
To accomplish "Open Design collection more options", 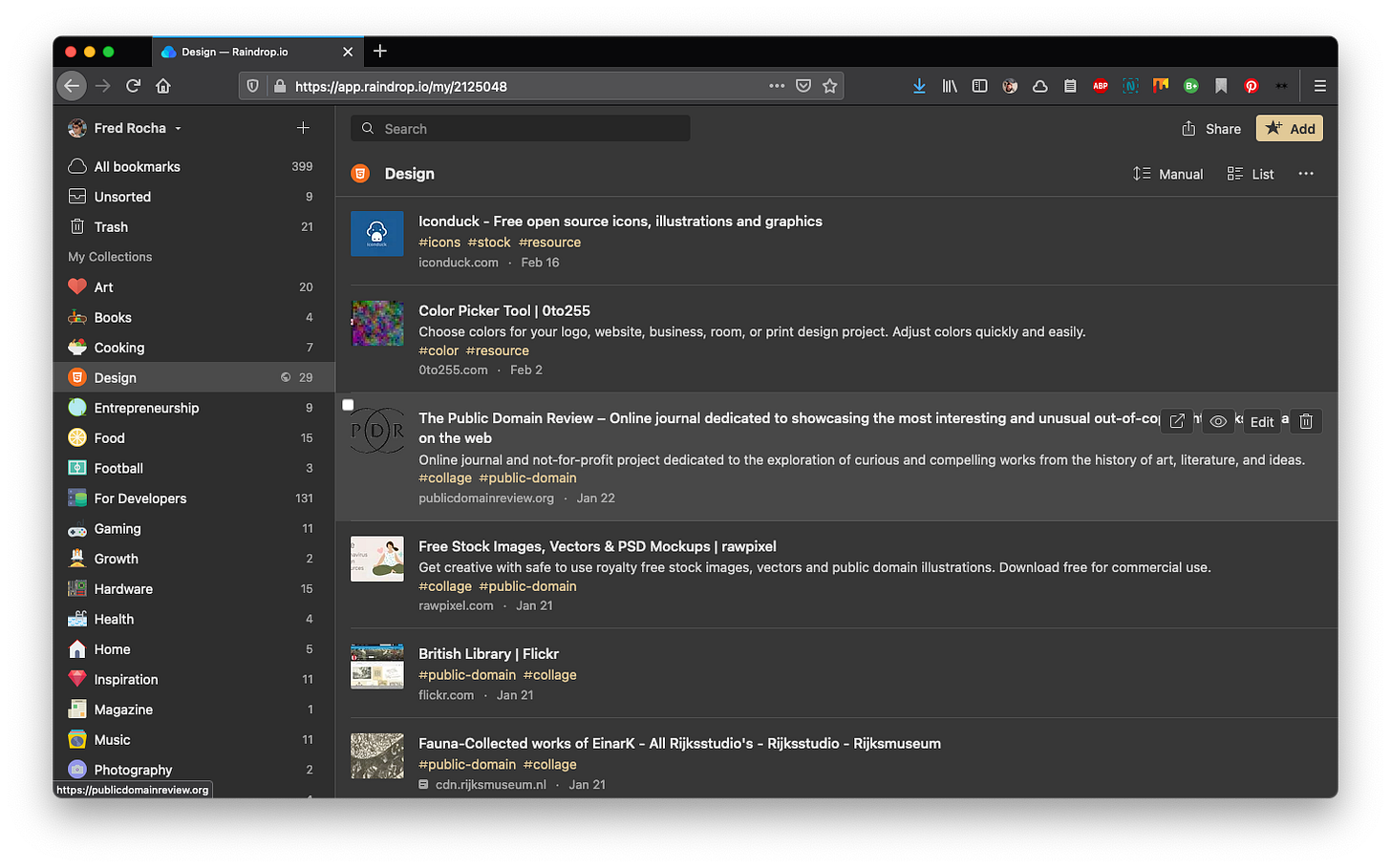I will tap(1306, 174).
